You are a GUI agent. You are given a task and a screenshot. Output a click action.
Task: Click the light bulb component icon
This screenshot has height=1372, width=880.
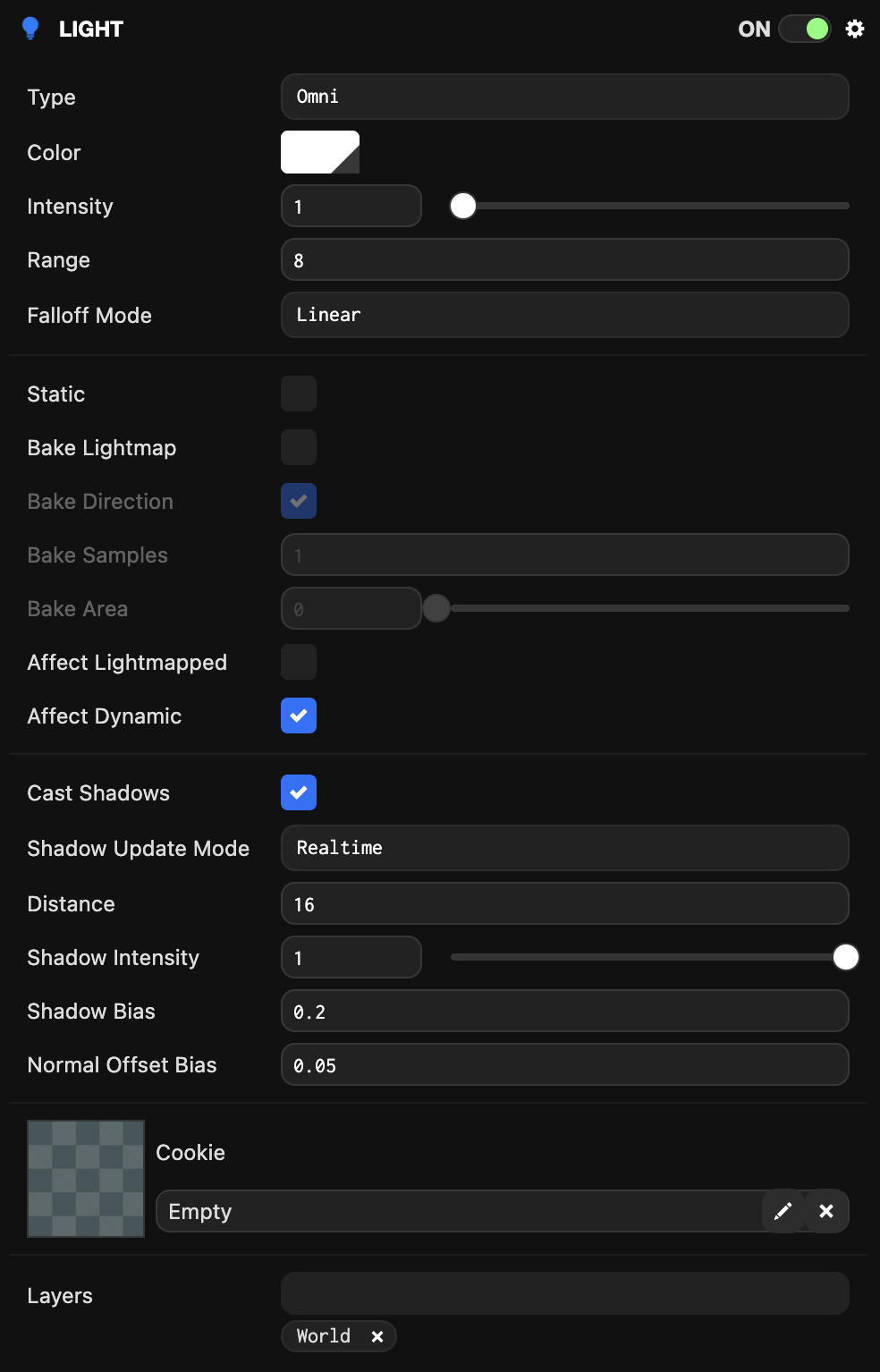point(30,28)
